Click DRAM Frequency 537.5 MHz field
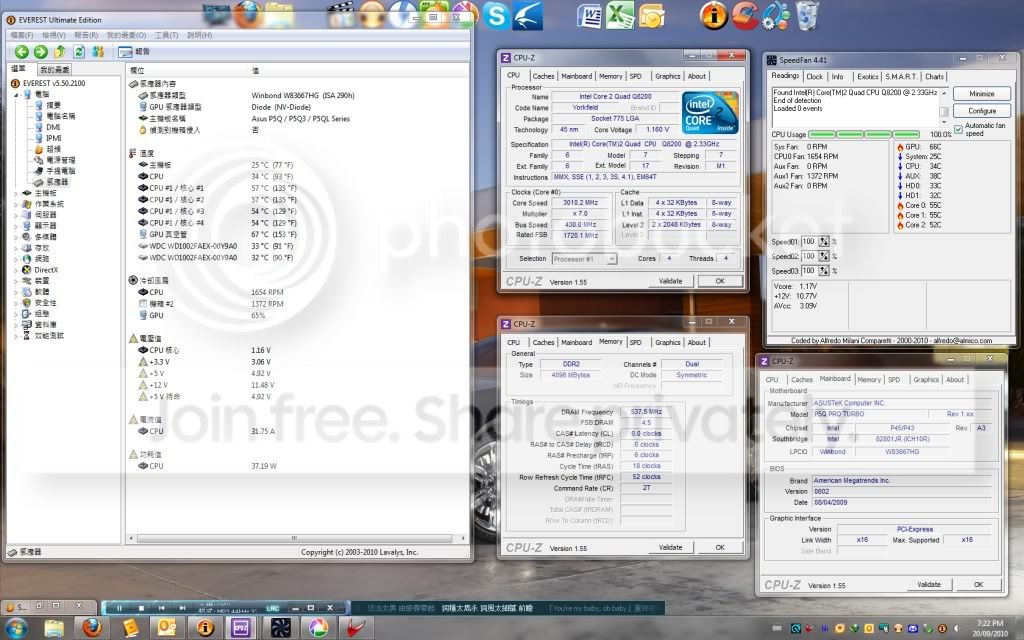This screenshot has height=640, width=1024. tap(647, 412)
